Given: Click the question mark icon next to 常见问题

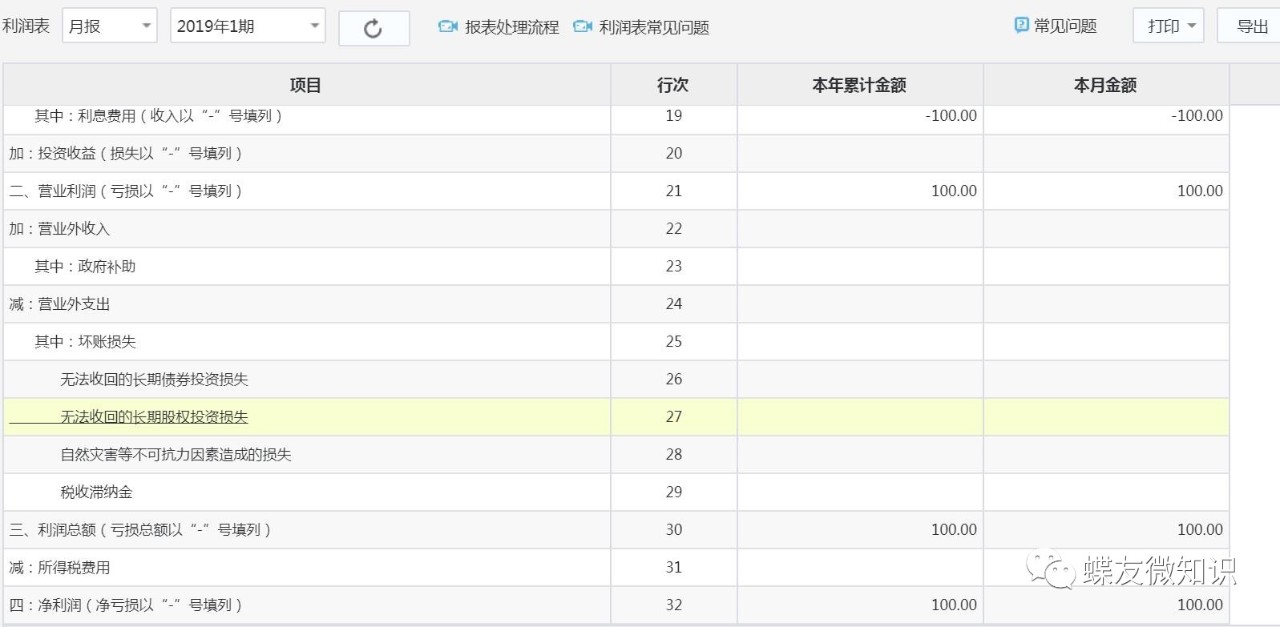Looking at the screenshot, I should [x=1020, y=28].
